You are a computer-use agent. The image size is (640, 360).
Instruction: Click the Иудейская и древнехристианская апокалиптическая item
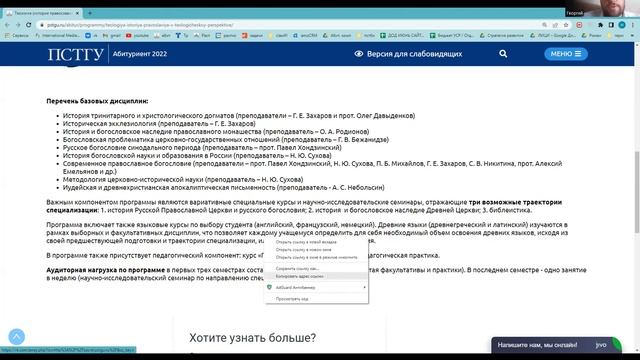[x=224, y=188]
